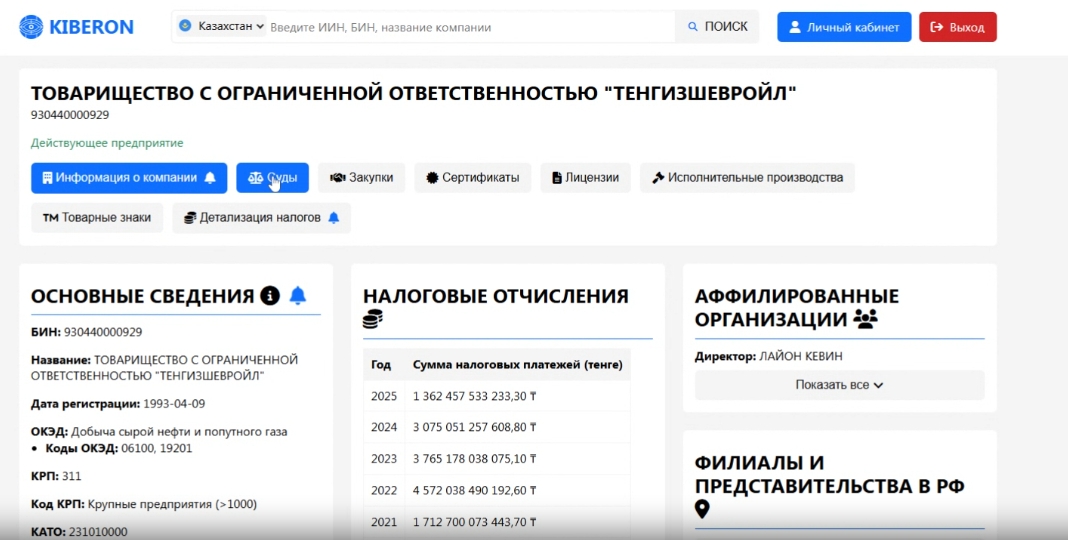Screen dimensions: 1068x540
Task: Click the 2021 tax amount 1 712 700 073 443,70
Action: (x=475, y=522)
